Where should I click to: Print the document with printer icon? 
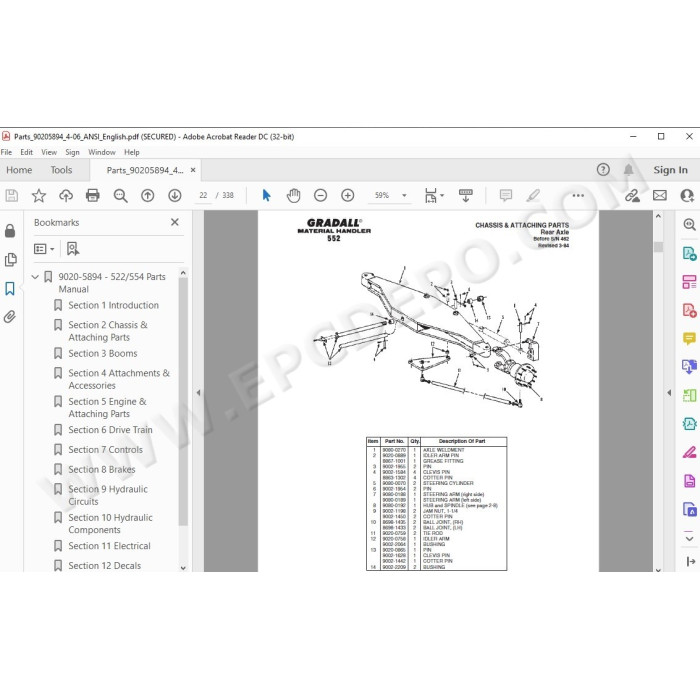click(93, 196)
